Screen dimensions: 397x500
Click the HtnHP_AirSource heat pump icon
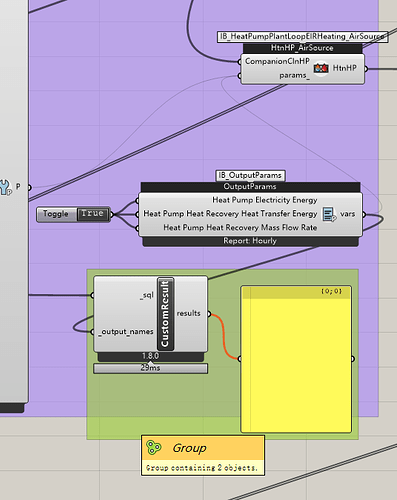321,68
